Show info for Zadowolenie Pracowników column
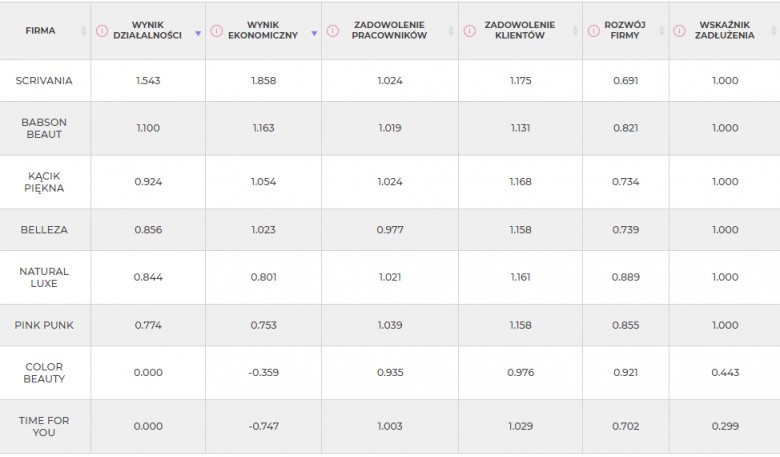Viewport: 780px width, 457px height. coord(333,31)
